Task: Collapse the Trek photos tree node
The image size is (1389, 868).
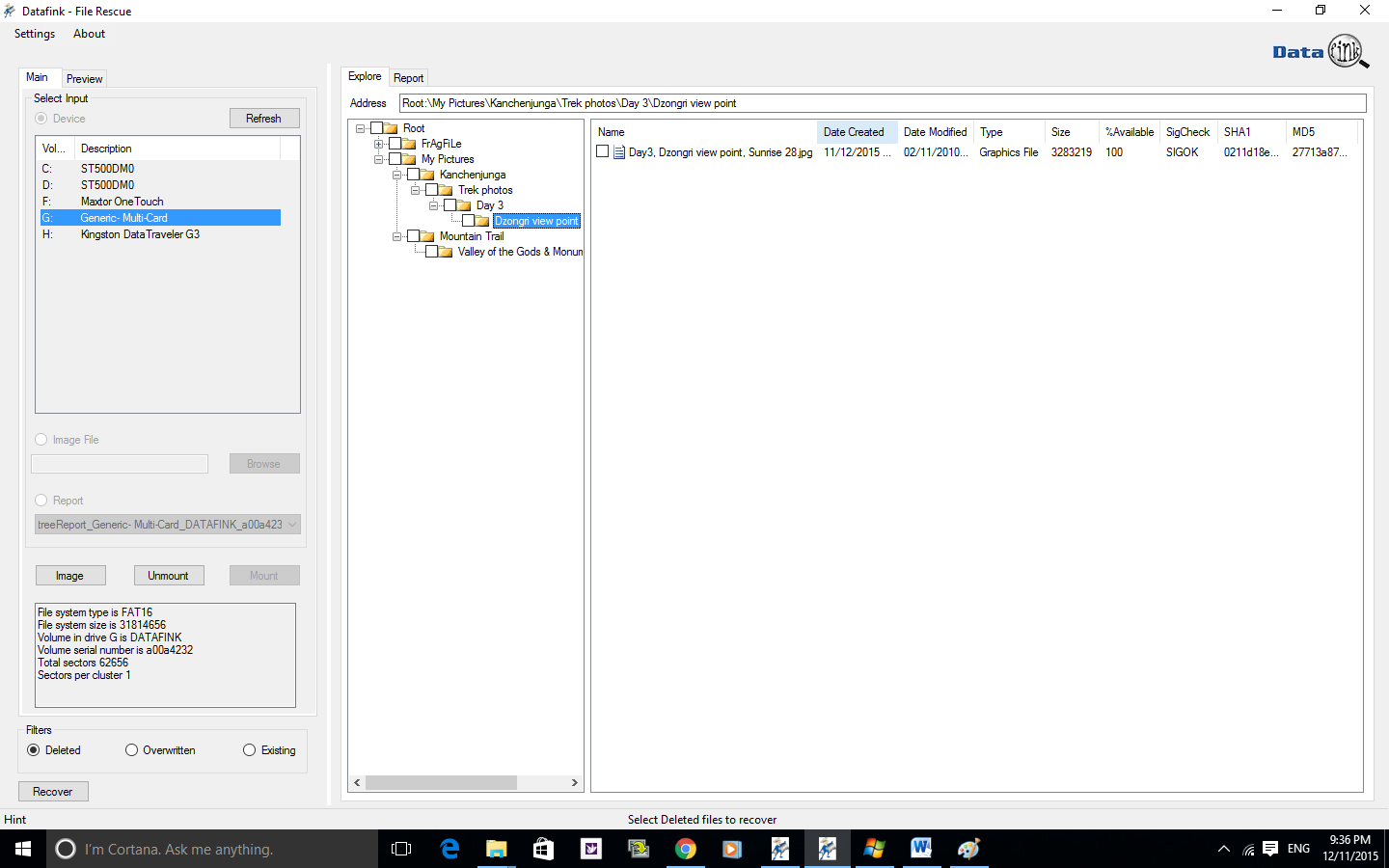Action: point(416,190)
